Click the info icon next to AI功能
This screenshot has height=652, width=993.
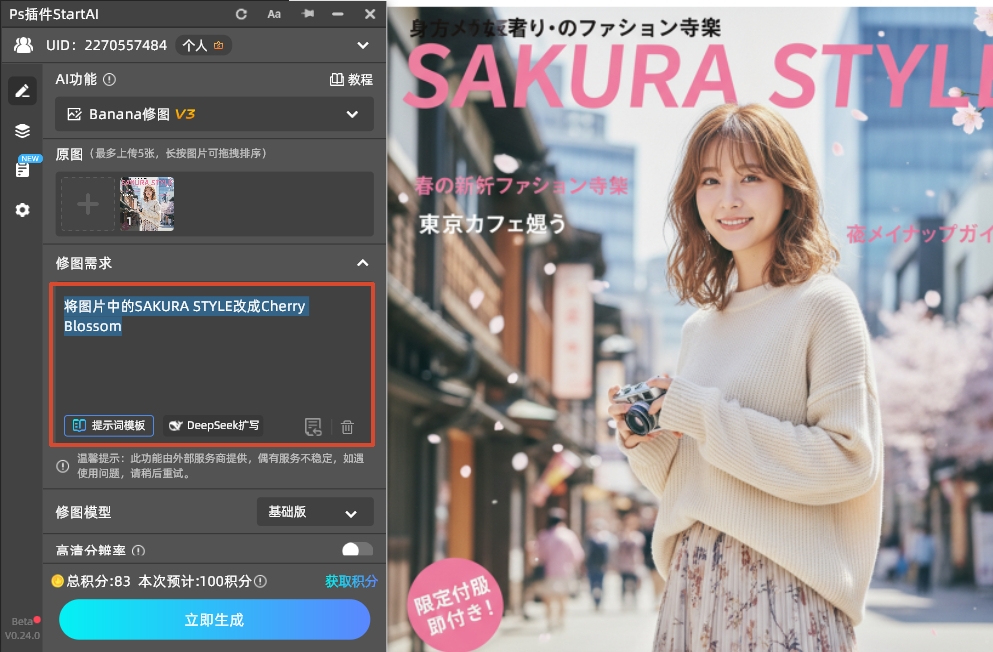[110, 80]
